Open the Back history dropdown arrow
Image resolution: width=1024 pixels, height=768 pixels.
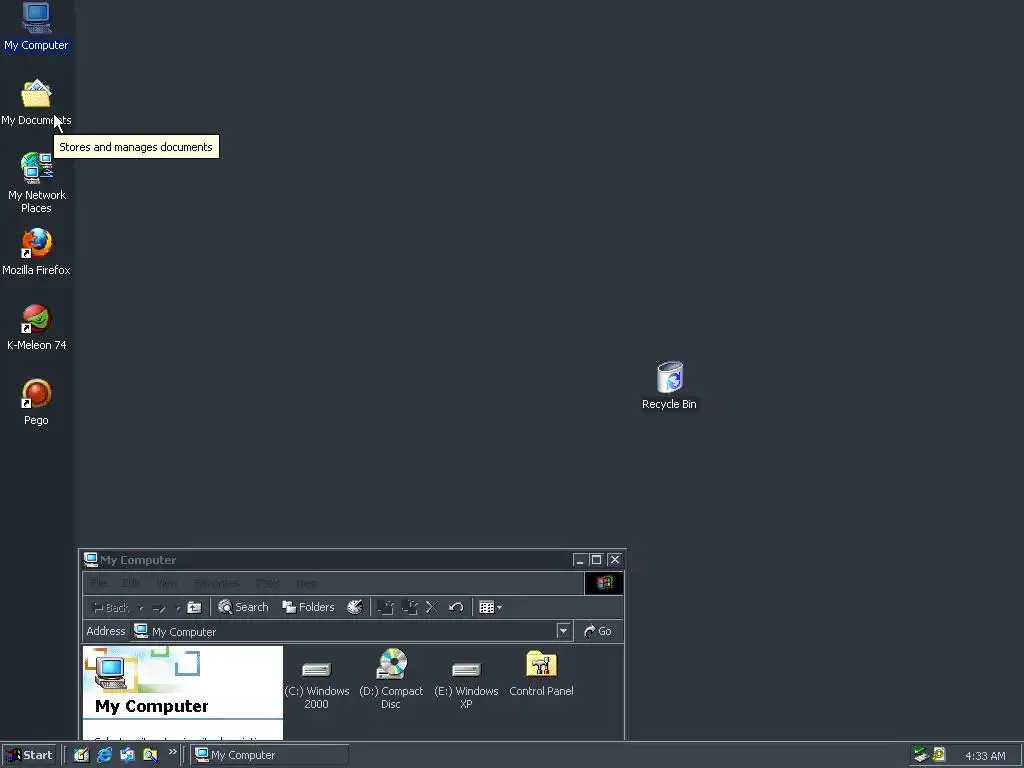pos(141,608)
